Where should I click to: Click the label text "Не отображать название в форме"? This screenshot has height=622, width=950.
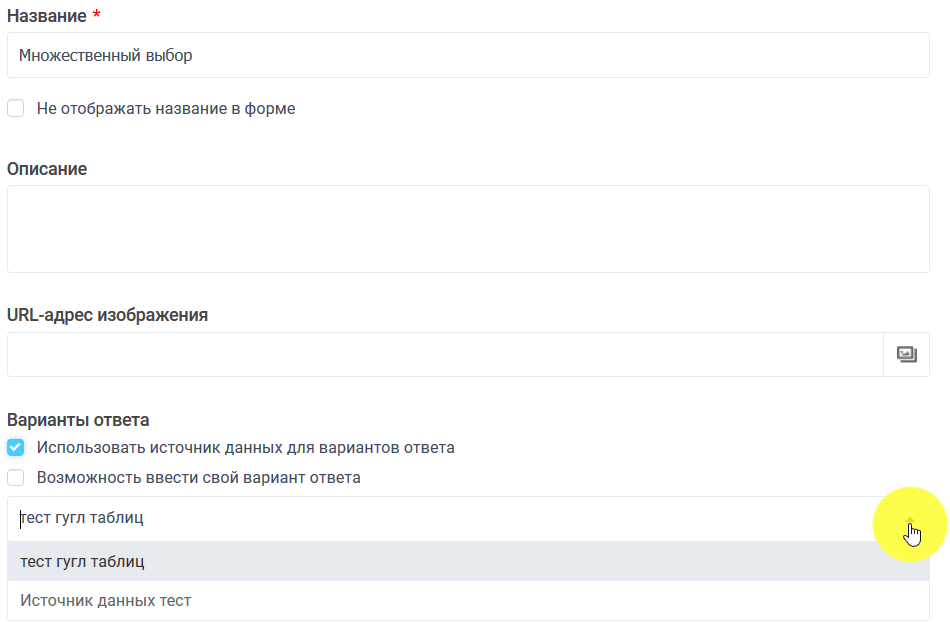pyautogui.click(x=166, y=108)
